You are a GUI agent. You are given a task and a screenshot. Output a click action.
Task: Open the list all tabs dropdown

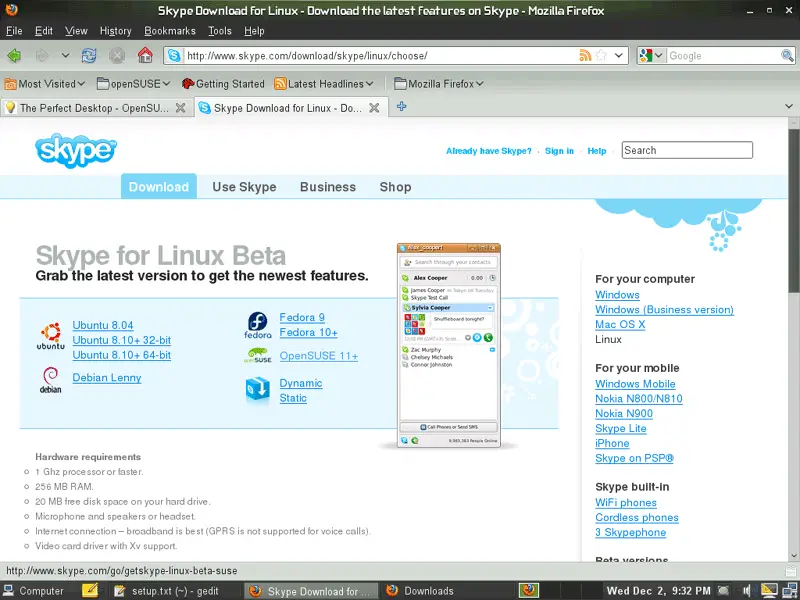click(x=789, y=107)
